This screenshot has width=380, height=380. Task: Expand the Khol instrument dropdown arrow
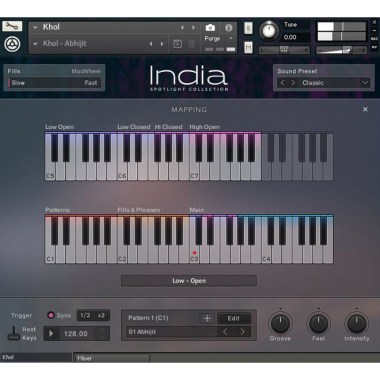pyautogui.click(x=35, y=28)
